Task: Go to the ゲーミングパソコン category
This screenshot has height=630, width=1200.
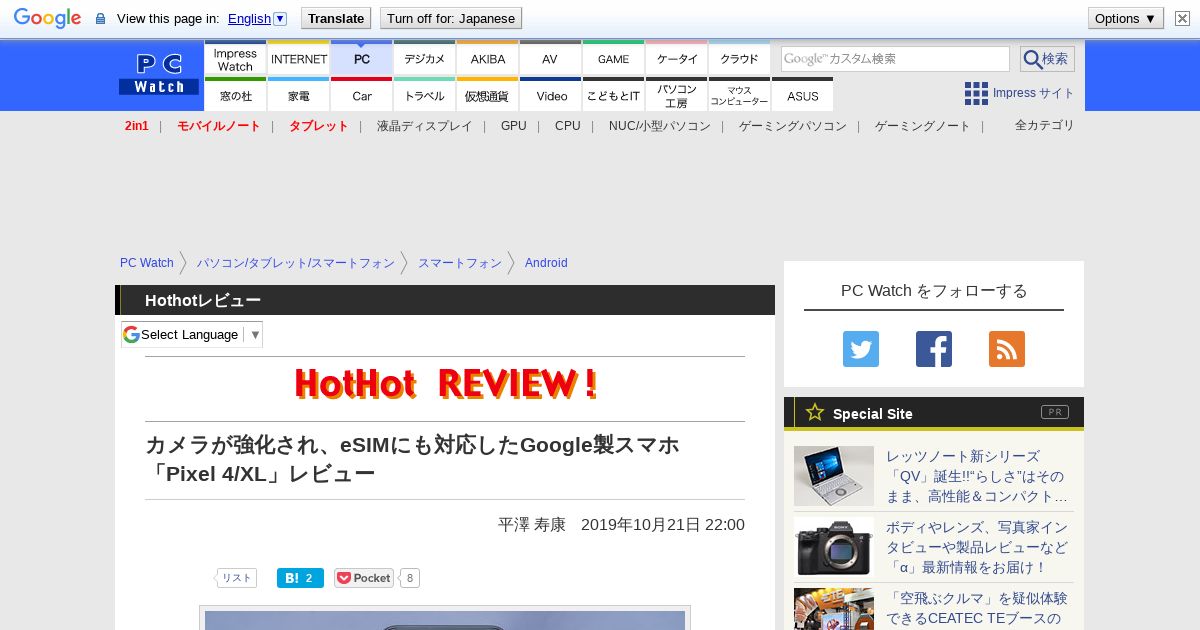Action: click(792, 126)
